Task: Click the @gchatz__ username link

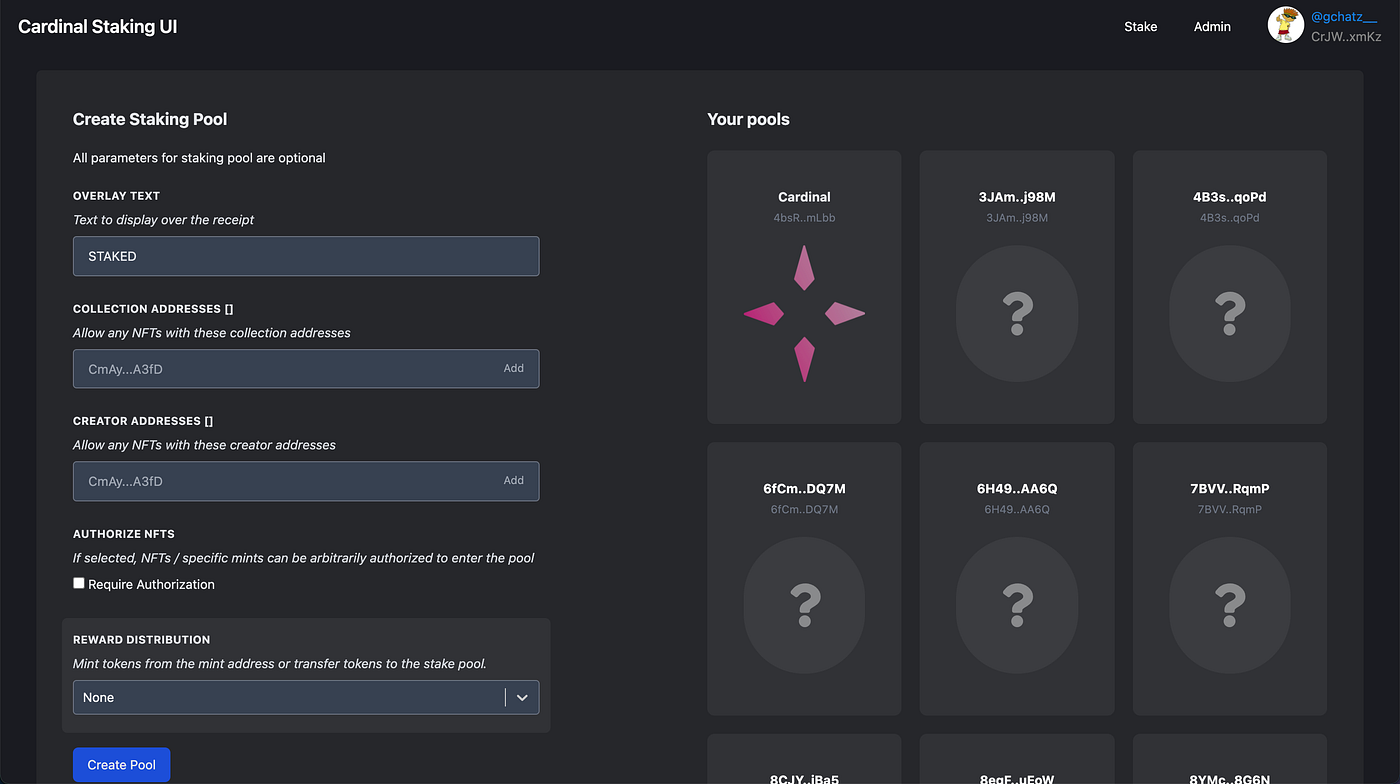Action: (1343, 16)
